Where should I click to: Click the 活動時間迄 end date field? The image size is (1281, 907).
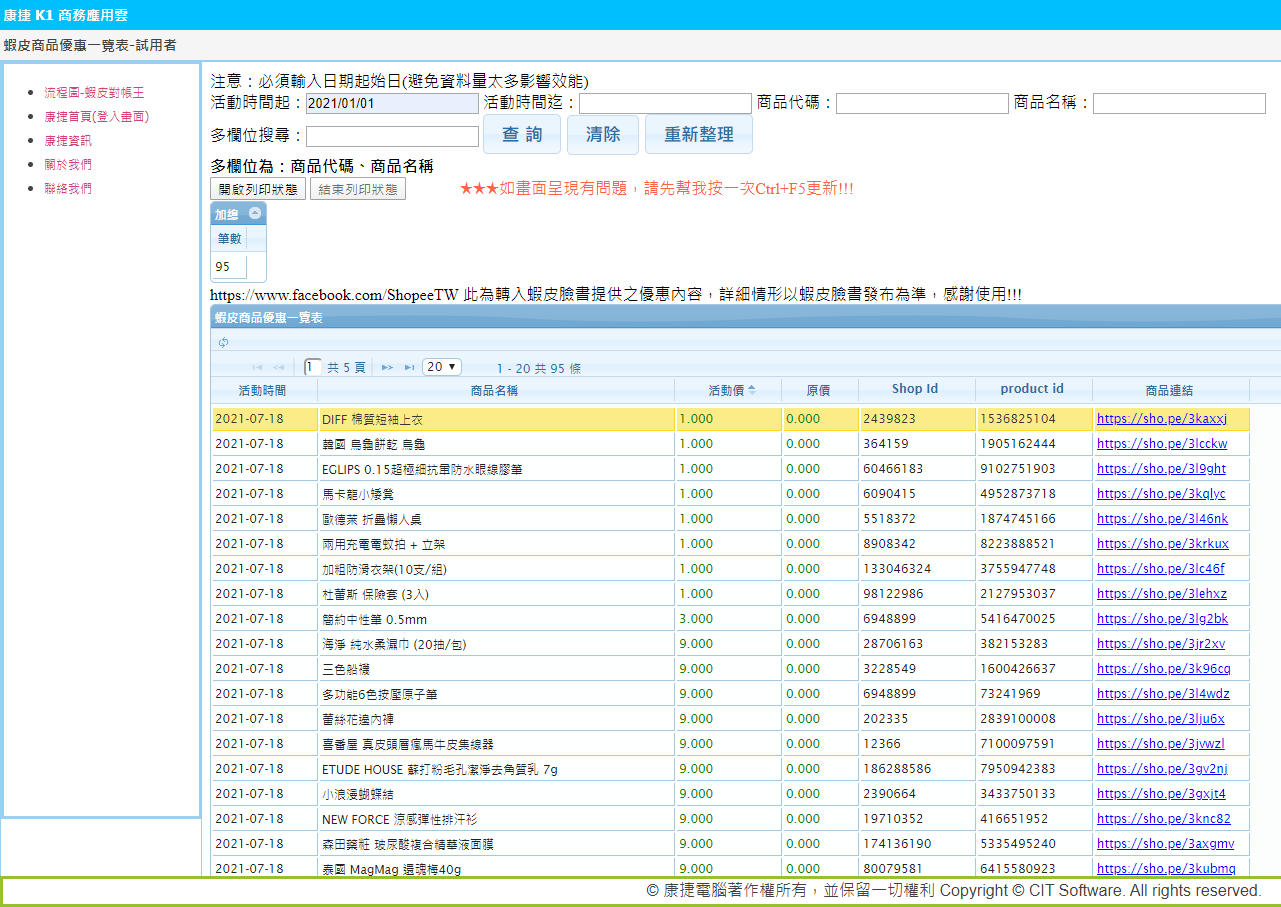click(665, 104)
